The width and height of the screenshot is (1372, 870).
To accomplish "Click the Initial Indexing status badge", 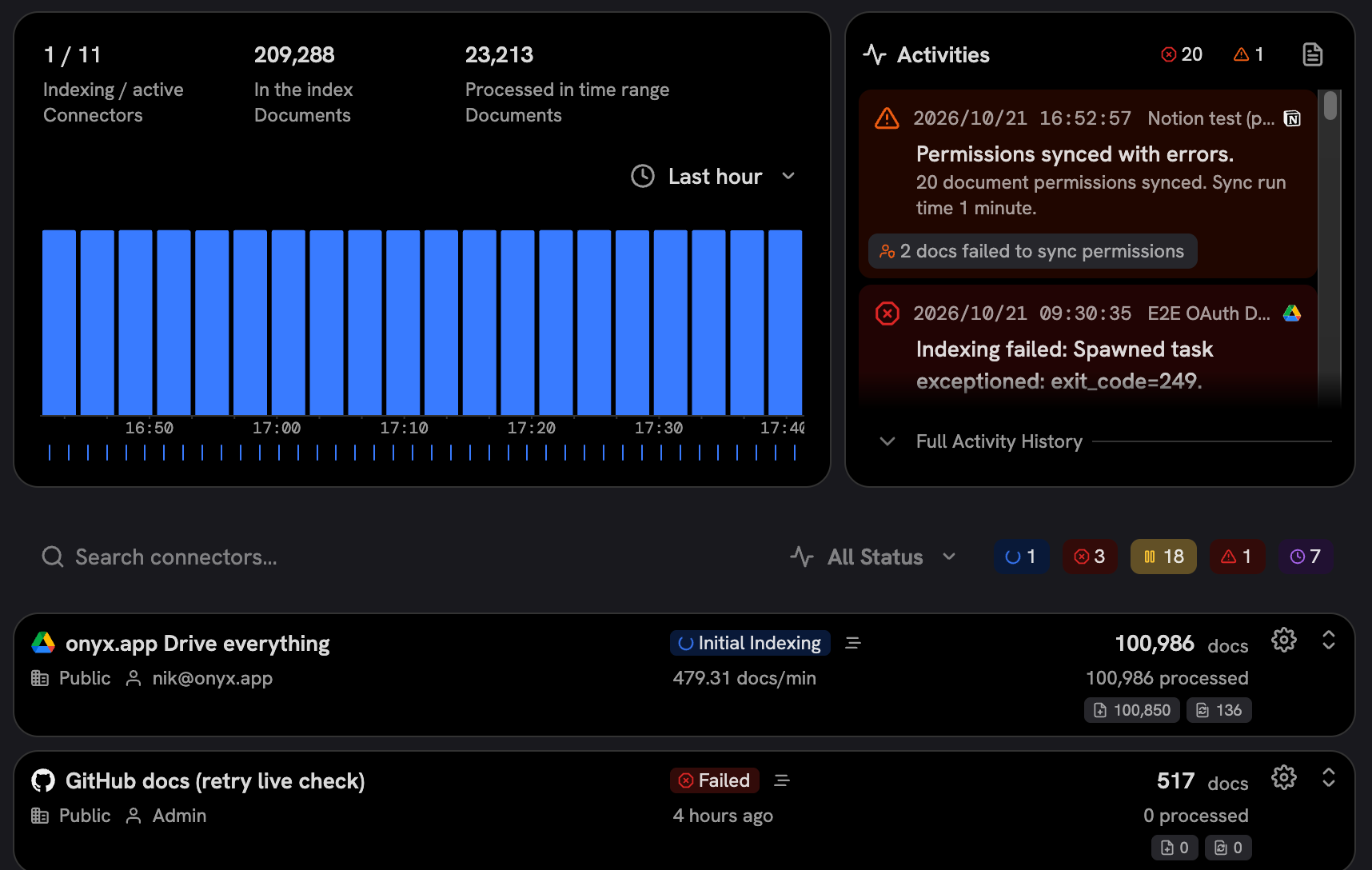I will tap(750, 643).
